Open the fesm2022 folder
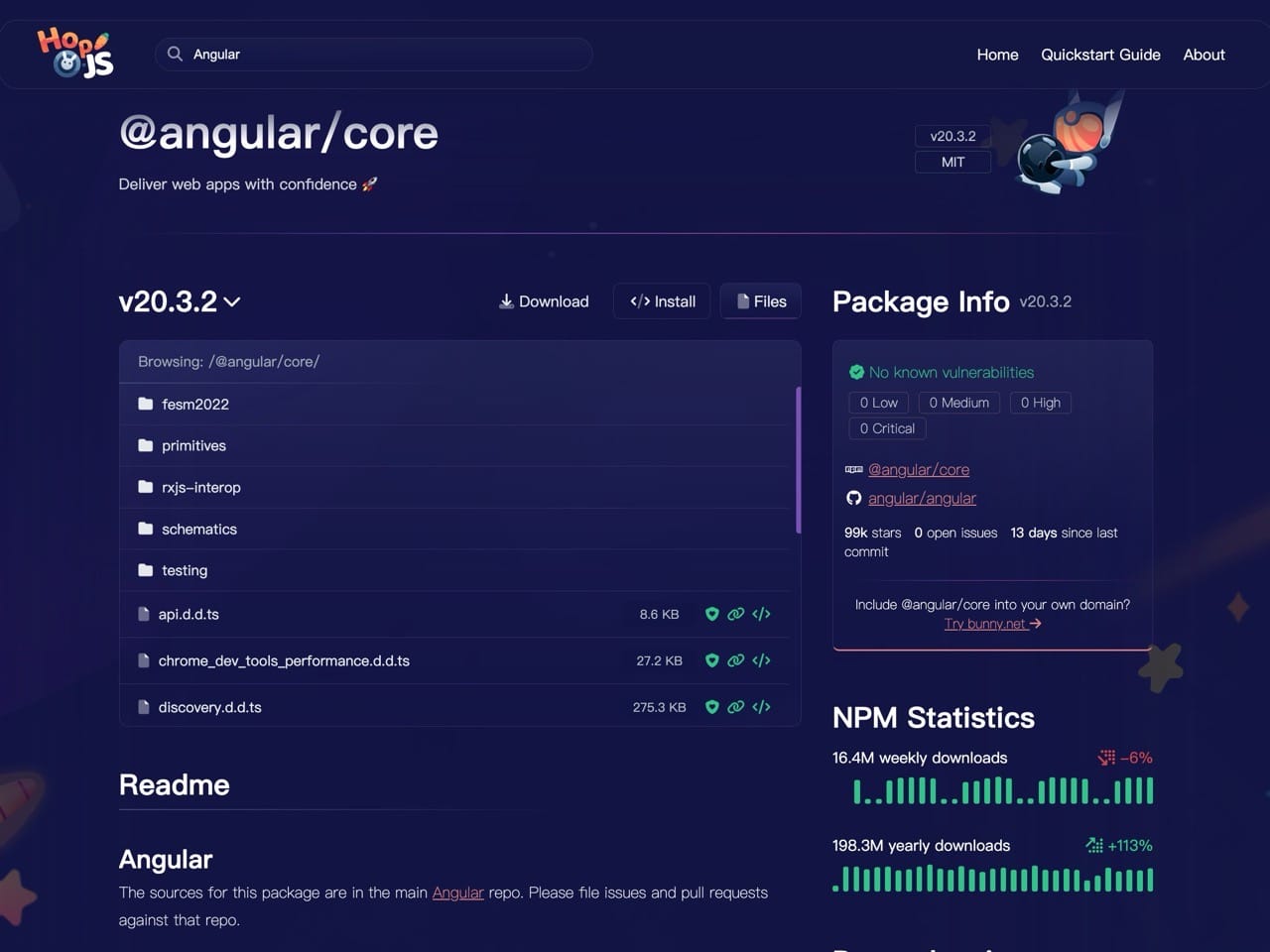This screenshot has width=1270, height=952. (195, 405)
